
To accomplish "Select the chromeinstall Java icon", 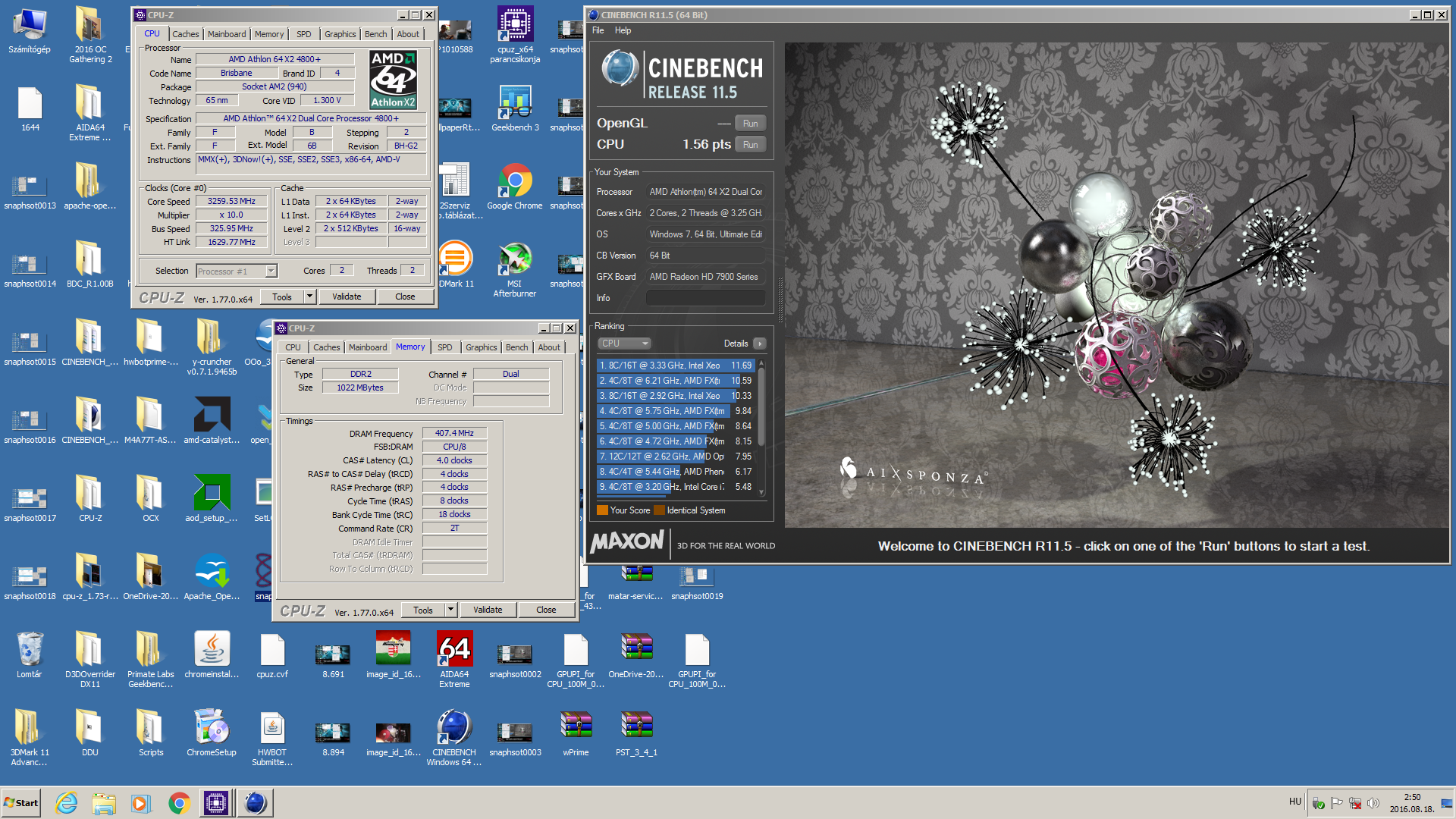I will tap(212, 655).
